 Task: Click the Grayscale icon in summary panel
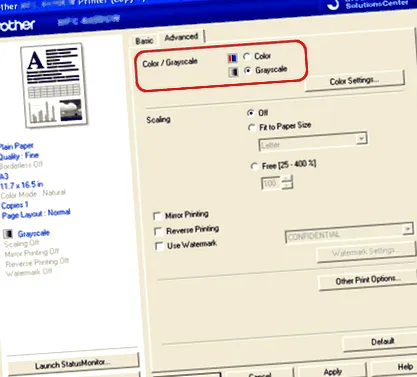point(8,234)
